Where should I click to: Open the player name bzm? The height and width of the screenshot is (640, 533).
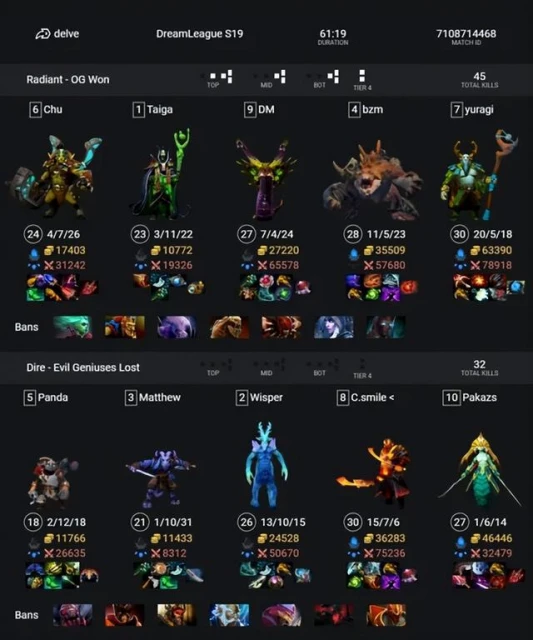pos(373,109)
